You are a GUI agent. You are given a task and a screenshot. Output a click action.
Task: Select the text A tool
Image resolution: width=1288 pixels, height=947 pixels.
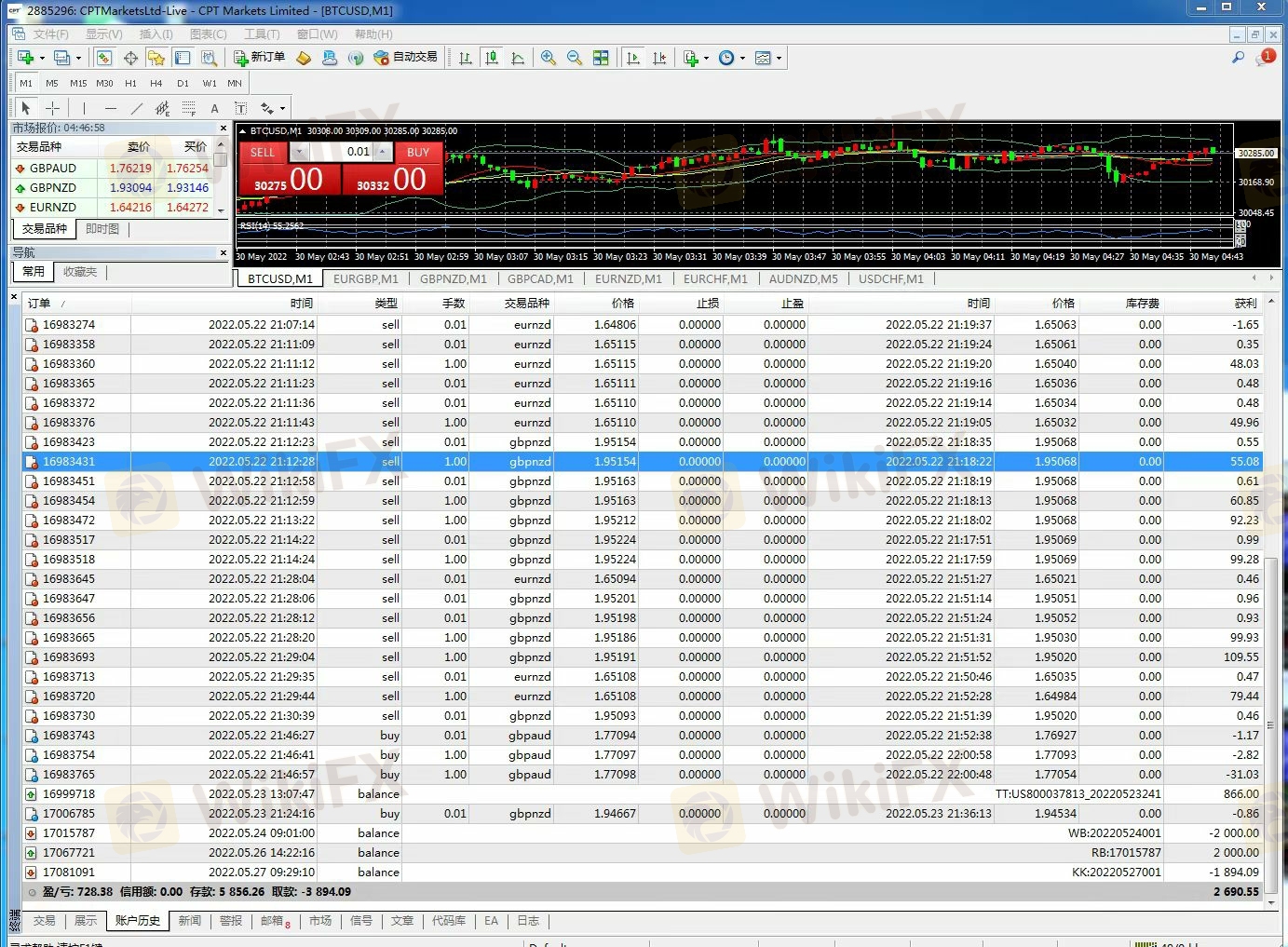point(214,108)
